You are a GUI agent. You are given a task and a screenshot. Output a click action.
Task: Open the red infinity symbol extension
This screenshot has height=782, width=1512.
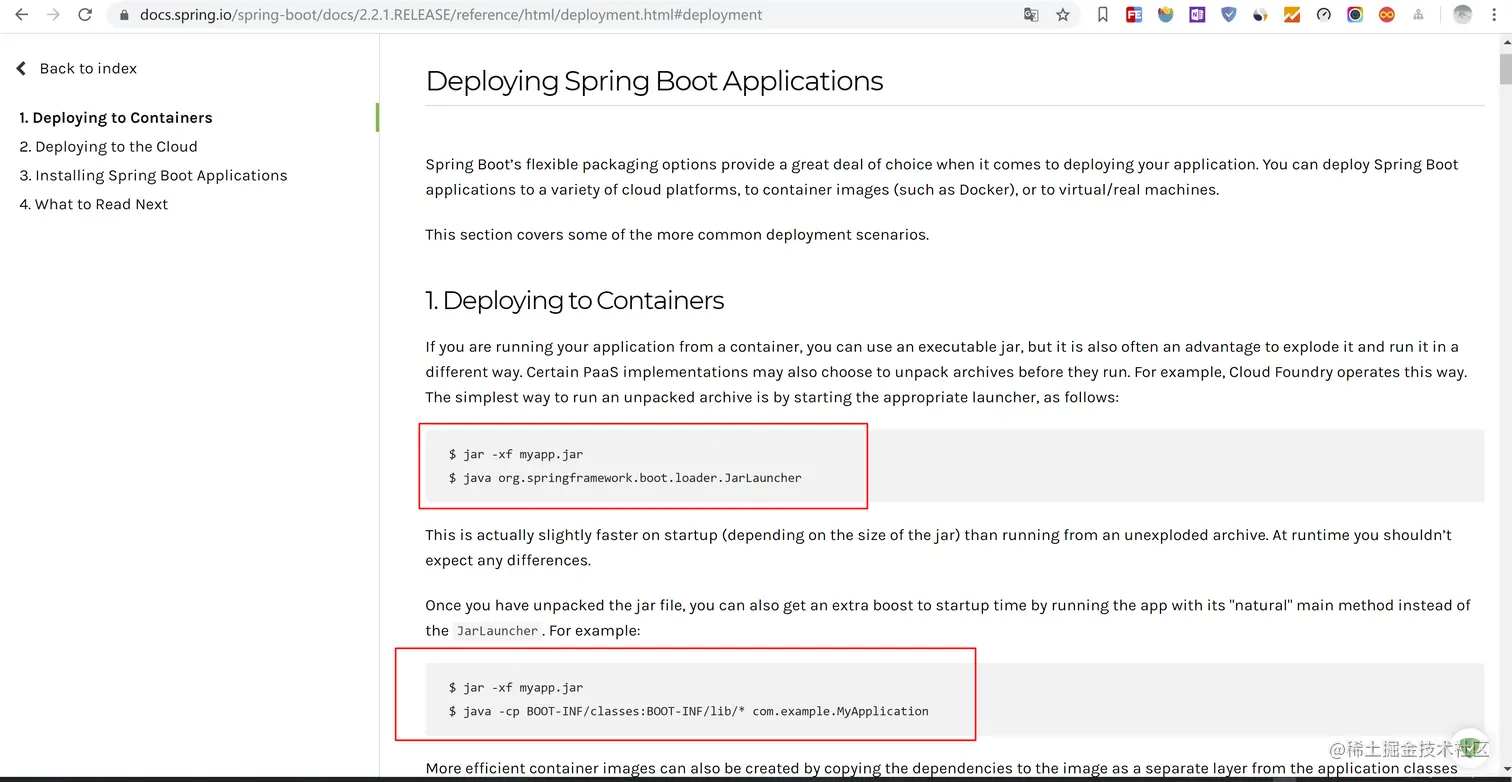(1387, 15)
